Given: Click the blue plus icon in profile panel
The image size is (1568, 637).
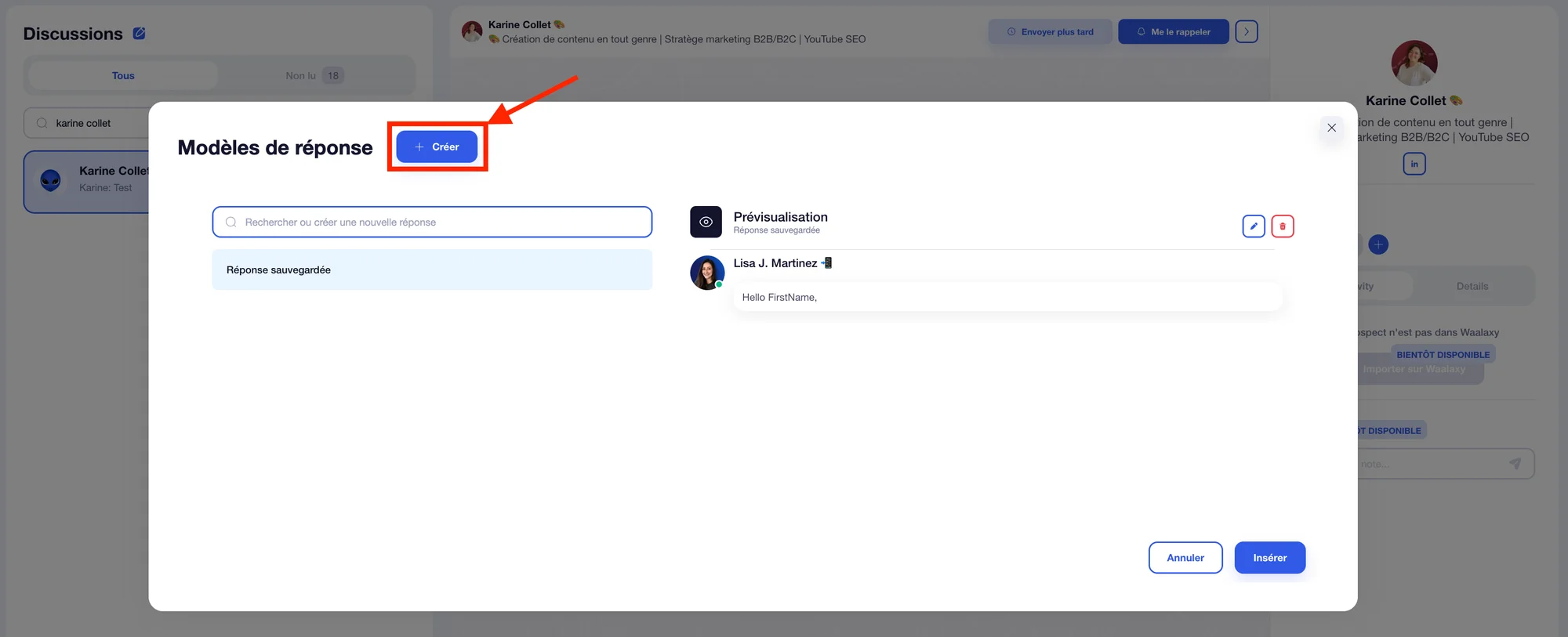Looking at the screenshot, I should point(1378,244).
